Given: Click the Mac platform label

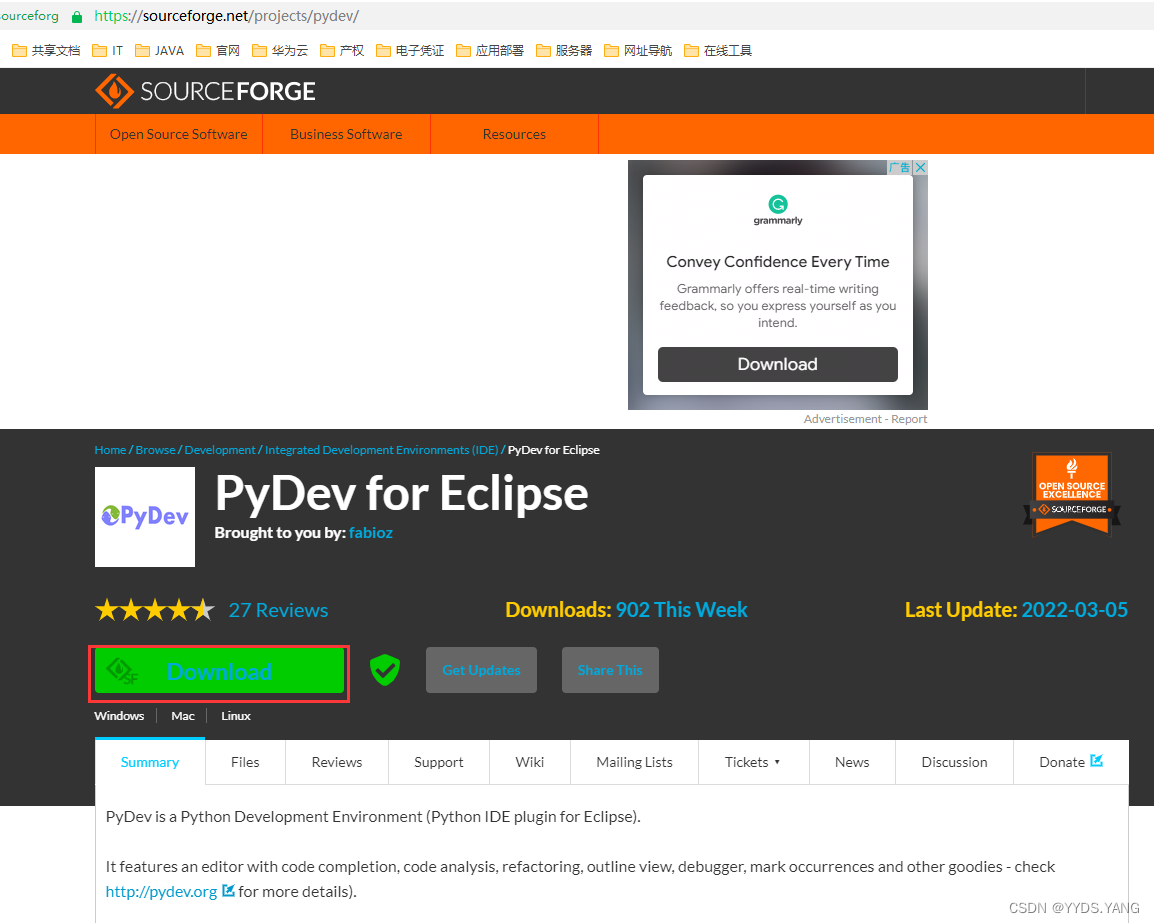Looking at the screenshot, I should pyautogui.click(x=183, y=715).
